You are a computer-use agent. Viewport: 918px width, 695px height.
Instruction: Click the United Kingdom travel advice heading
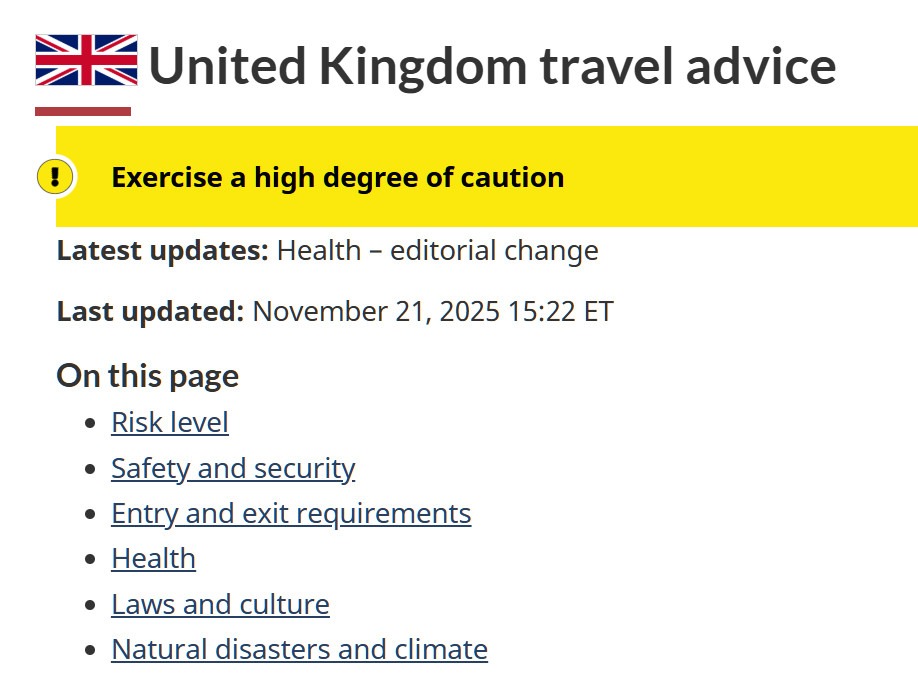tap(492, 66)
